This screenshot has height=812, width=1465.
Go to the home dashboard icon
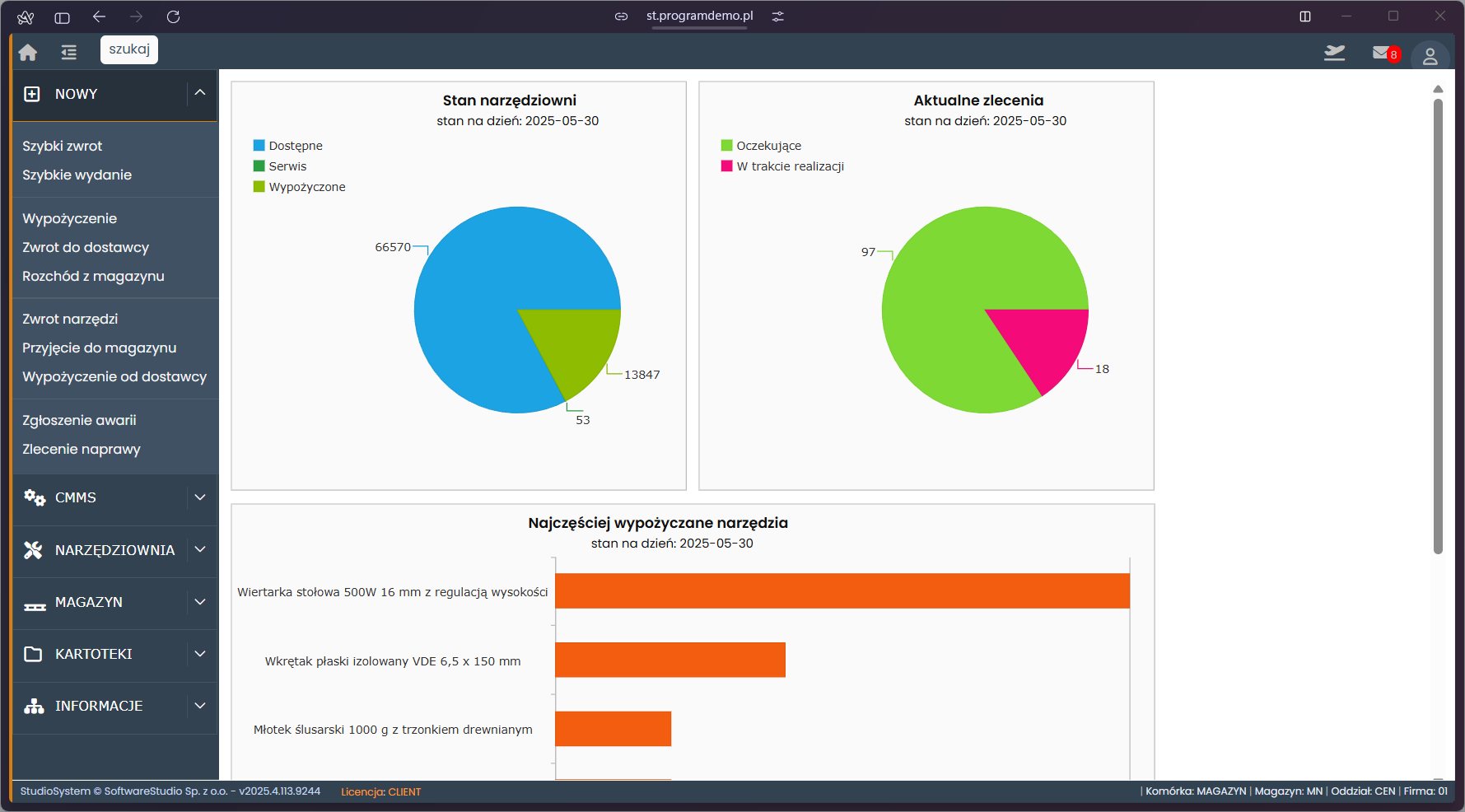28,53
